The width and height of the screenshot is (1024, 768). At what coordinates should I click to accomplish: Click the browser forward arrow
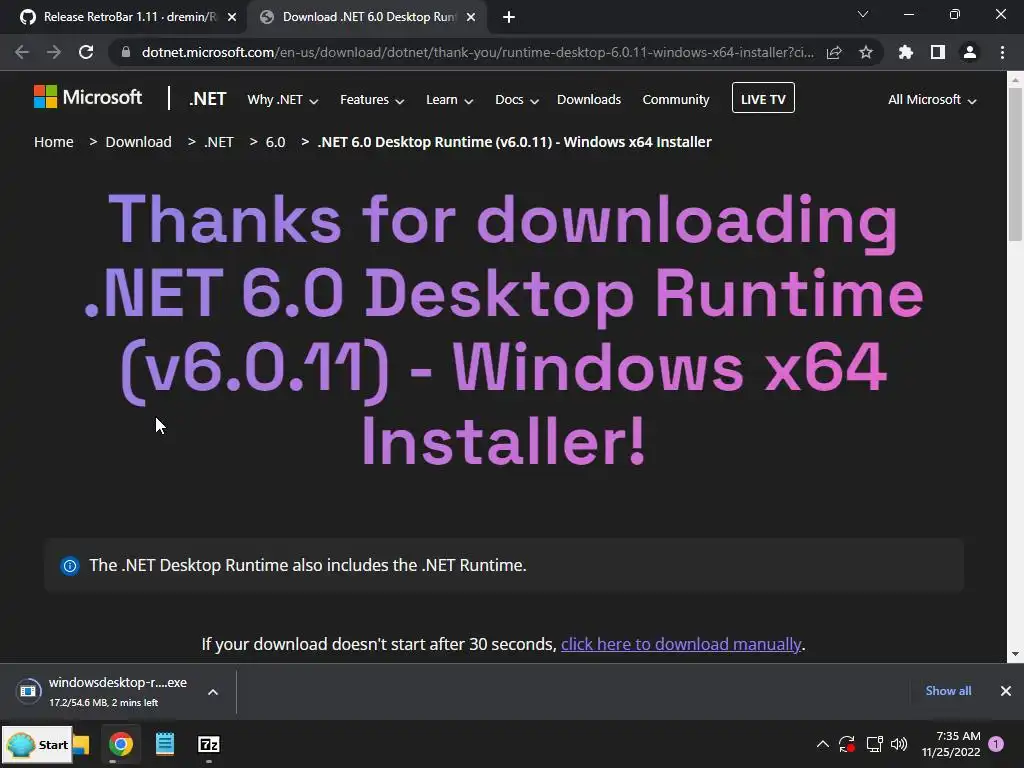[x=54, y=52]
